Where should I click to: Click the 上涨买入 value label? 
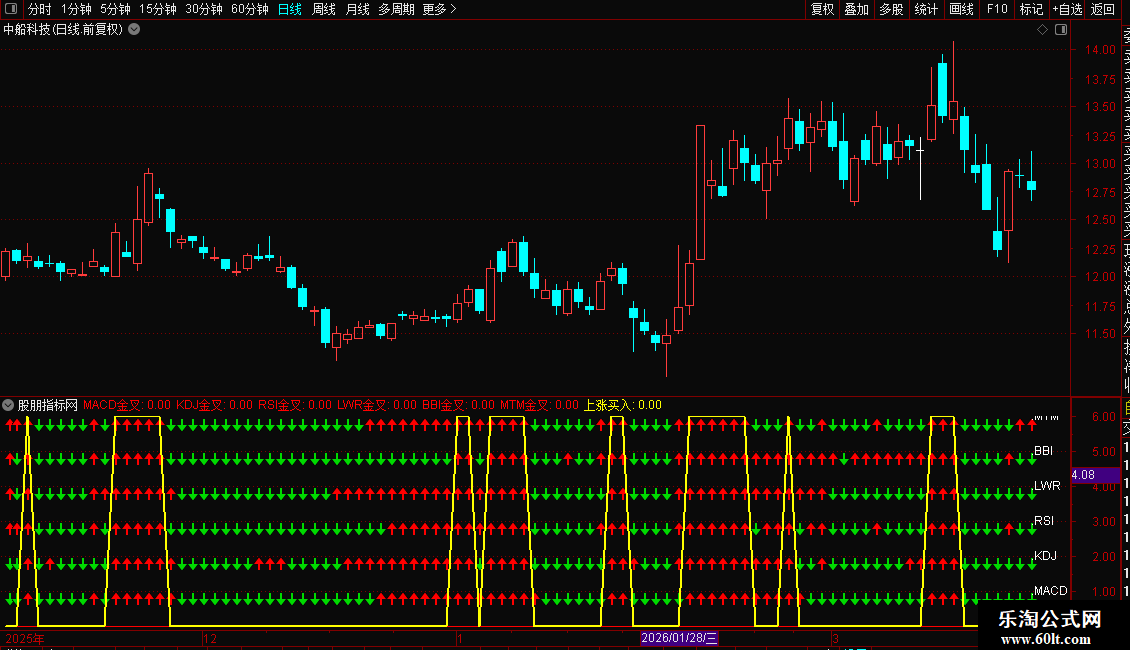click(623, 405)
